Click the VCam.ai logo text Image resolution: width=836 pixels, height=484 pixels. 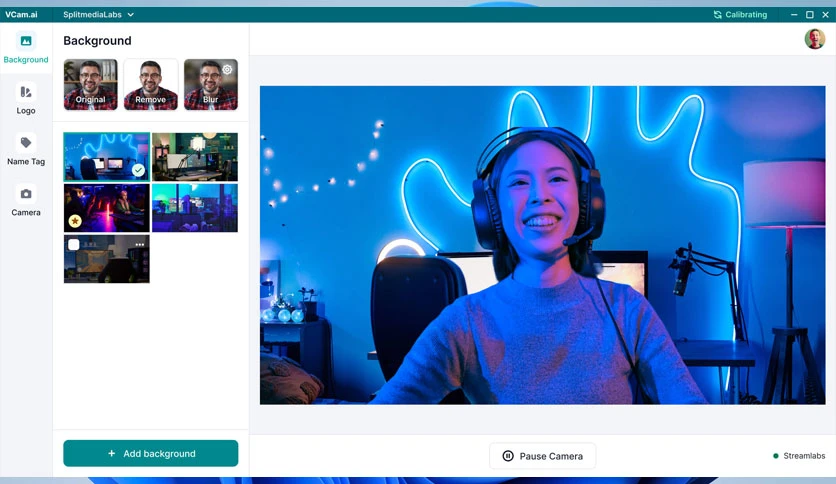pyautogui.click(x=21, y=14)
